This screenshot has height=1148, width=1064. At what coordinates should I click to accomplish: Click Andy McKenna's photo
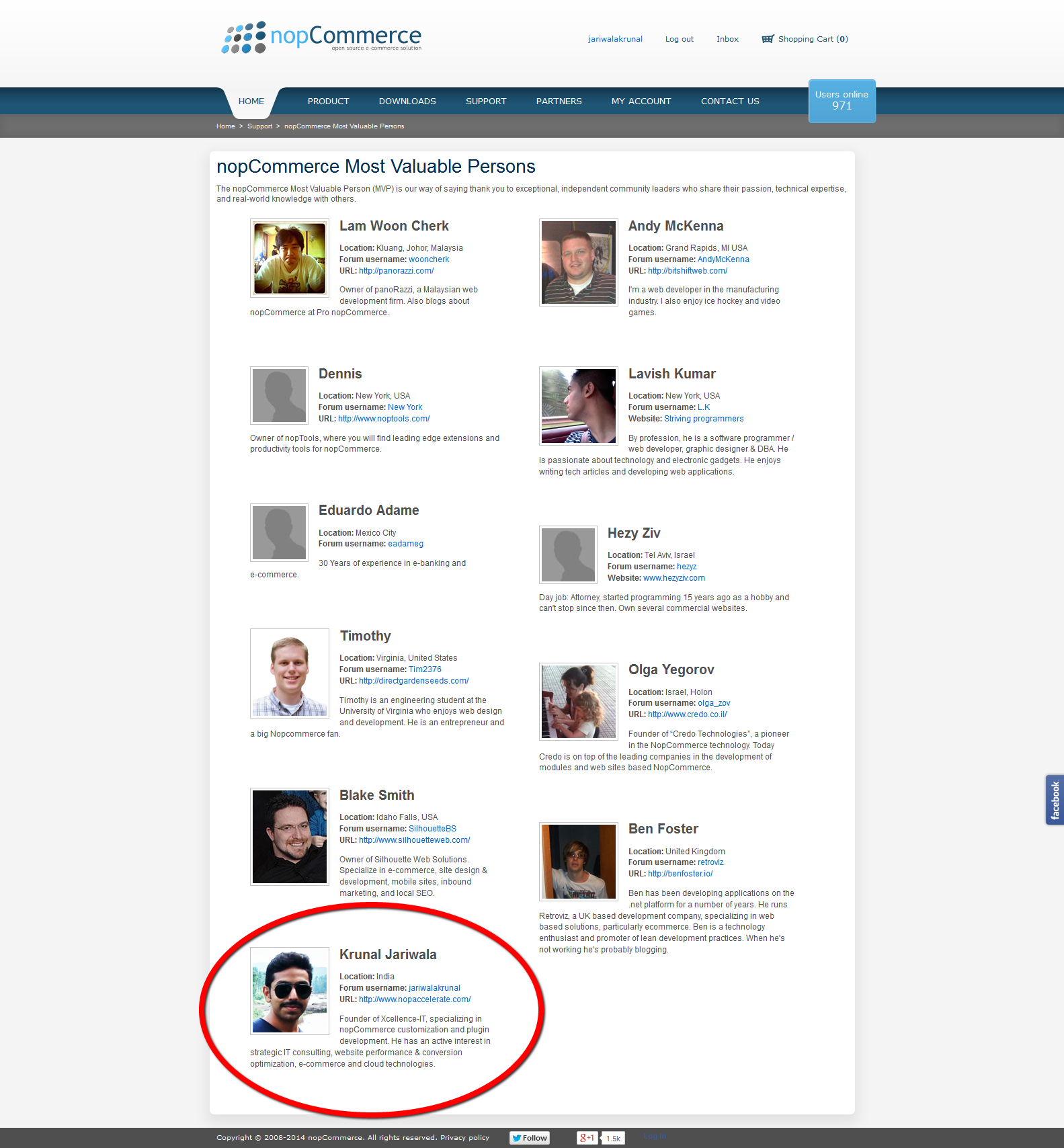point(579,262)
